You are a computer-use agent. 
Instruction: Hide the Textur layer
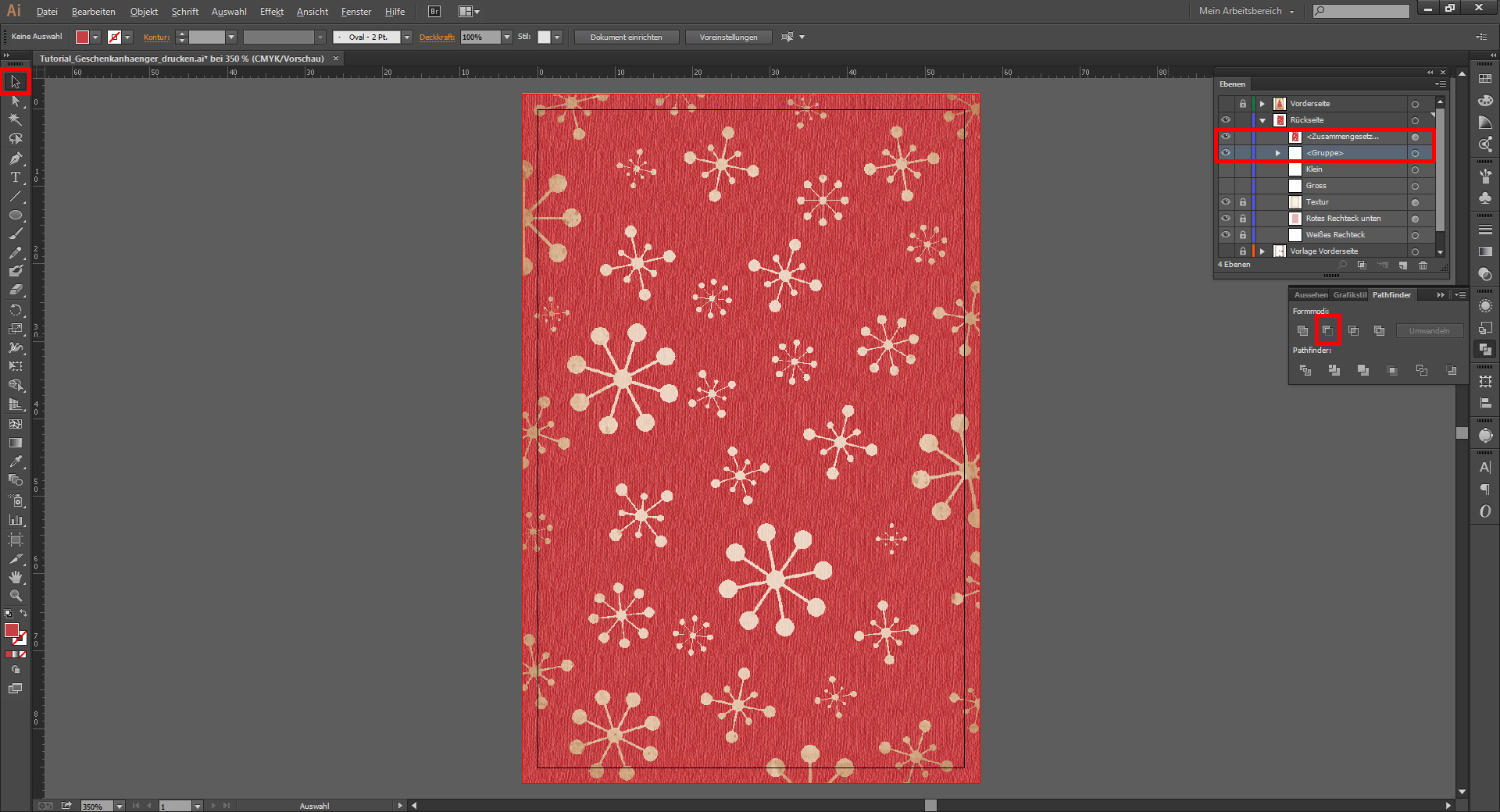click(x=1225, y=202)
